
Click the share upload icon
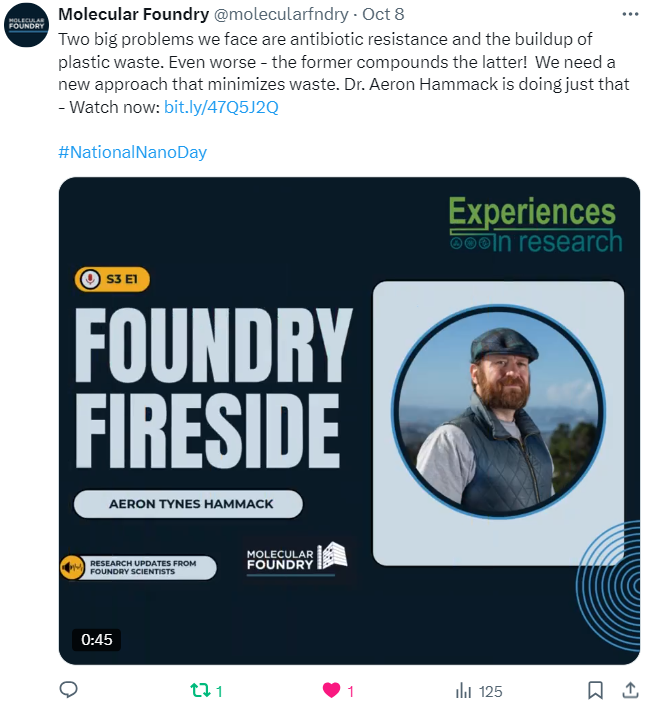tap(630, 690)
